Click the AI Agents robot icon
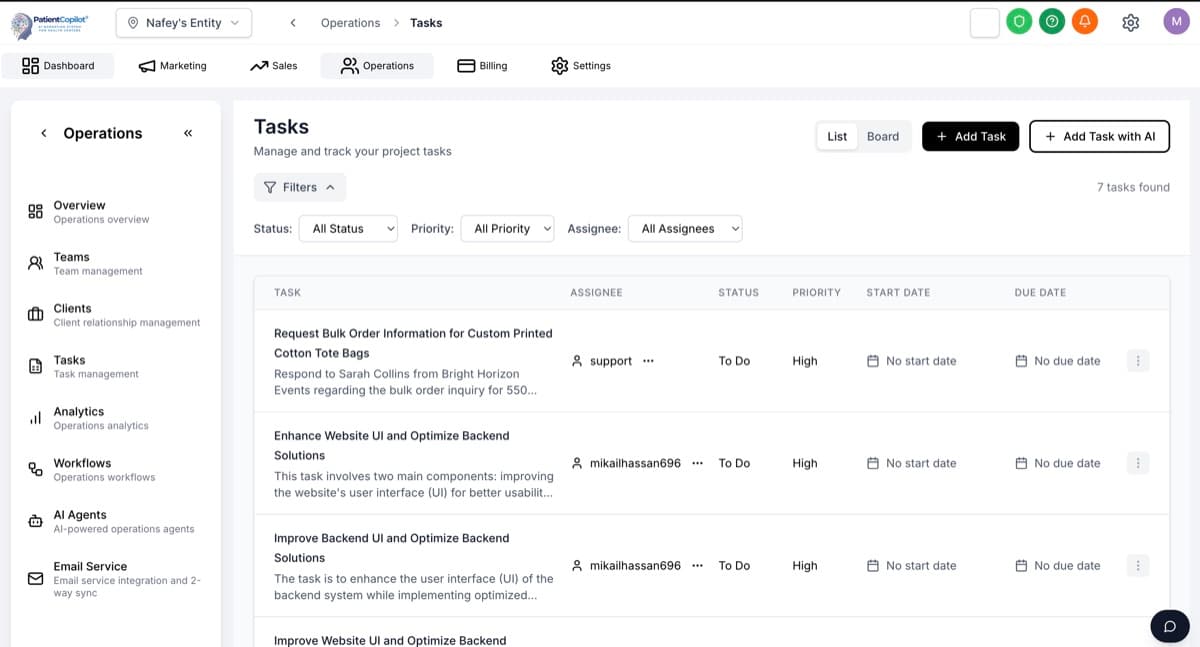 35,521
